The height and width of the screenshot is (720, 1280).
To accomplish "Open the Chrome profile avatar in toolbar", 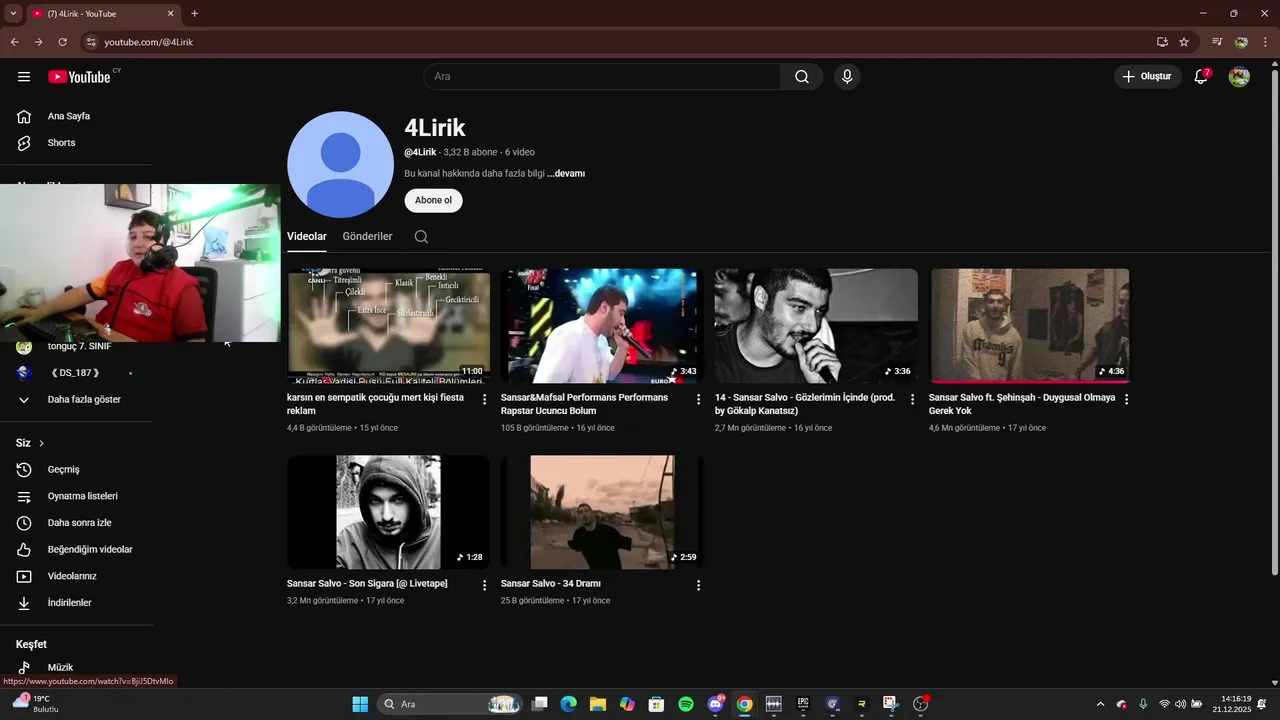I will tap(1241, 42).
